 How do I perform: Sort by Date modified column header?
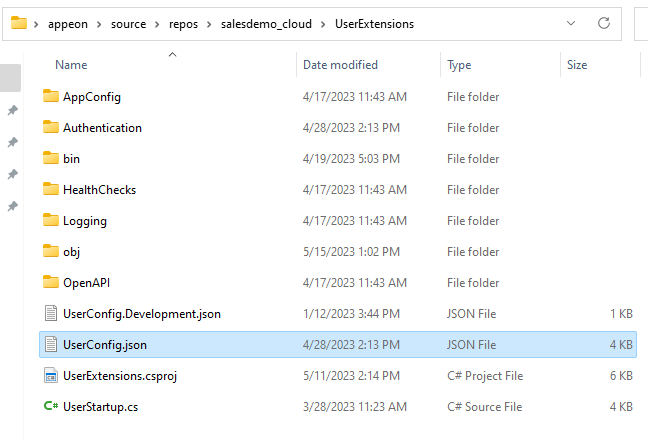click(340, 65)
